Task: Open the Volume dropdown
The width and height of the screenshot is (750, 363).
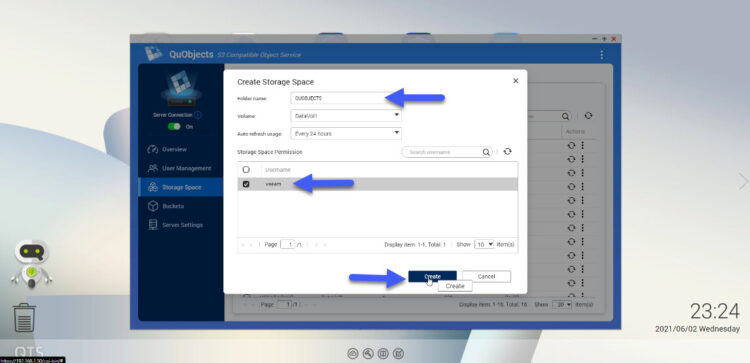Action: coord(346,116)
